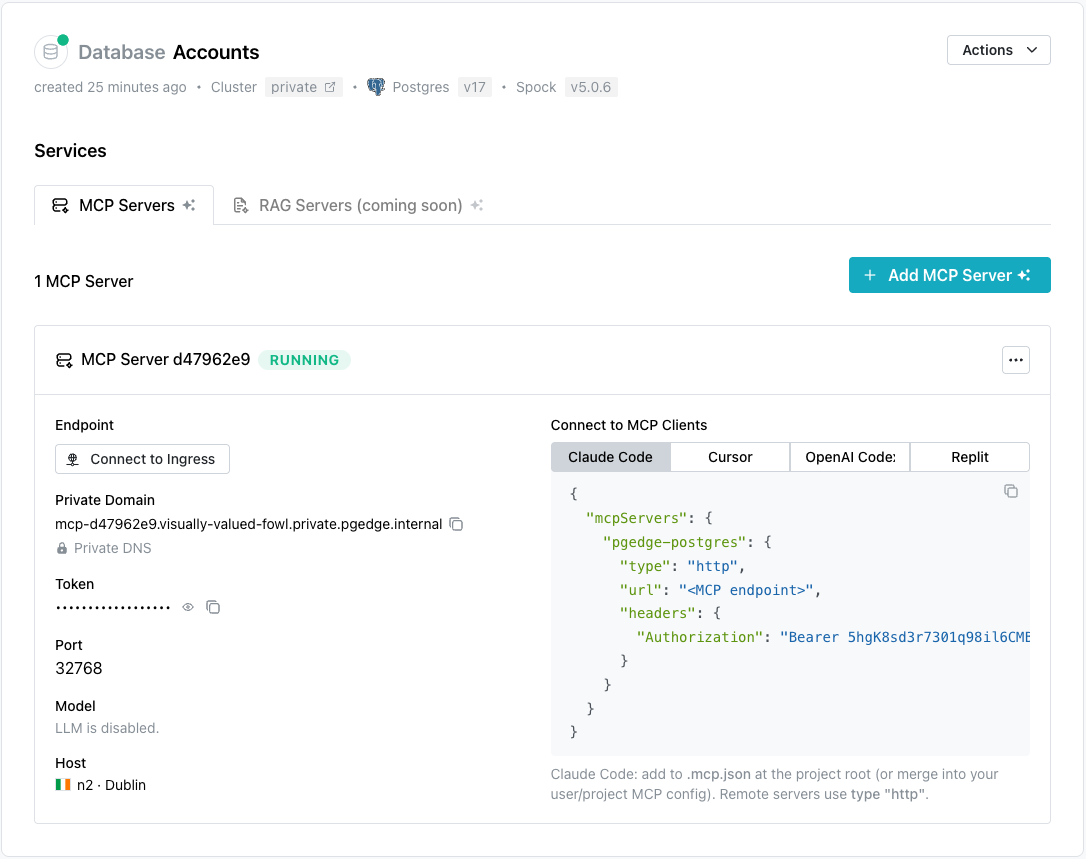Open the Actions dropdown menu

click(x=998, y=50)
